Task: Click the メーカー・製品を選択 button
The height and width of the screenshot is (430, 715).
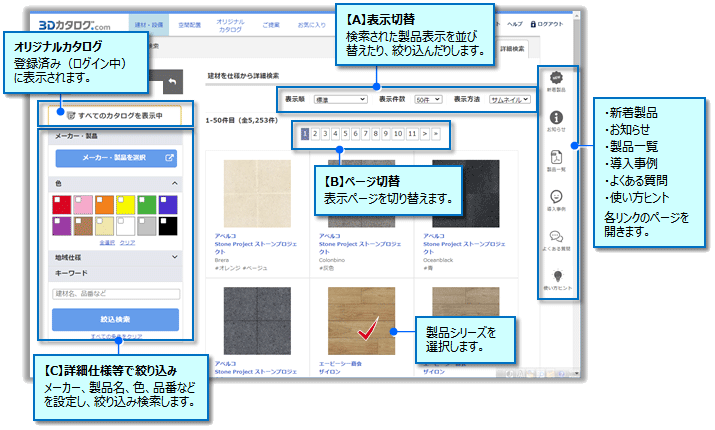Action: (x=116, y=158)
